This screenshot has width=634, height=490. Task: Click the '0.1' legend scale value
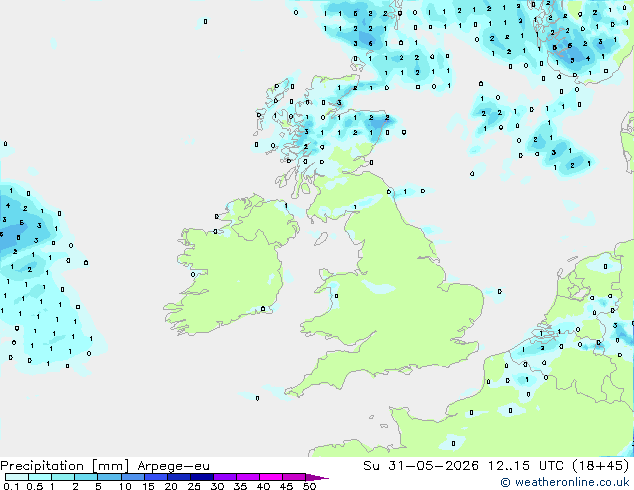(x=11, y=486)
